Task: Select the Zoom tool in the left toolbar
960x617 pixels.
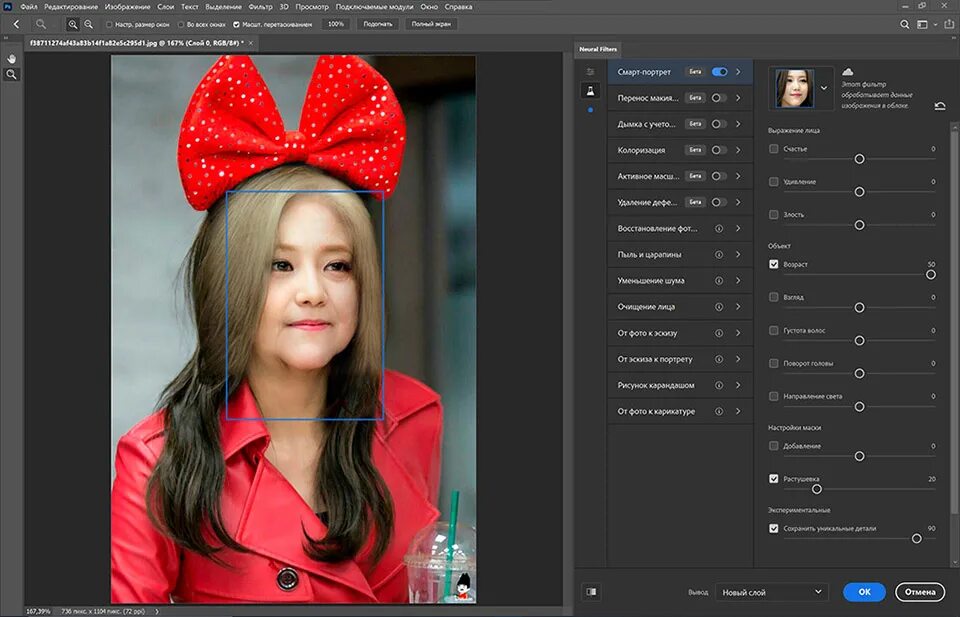Action: pyautogui.click(x=12, y=74)
